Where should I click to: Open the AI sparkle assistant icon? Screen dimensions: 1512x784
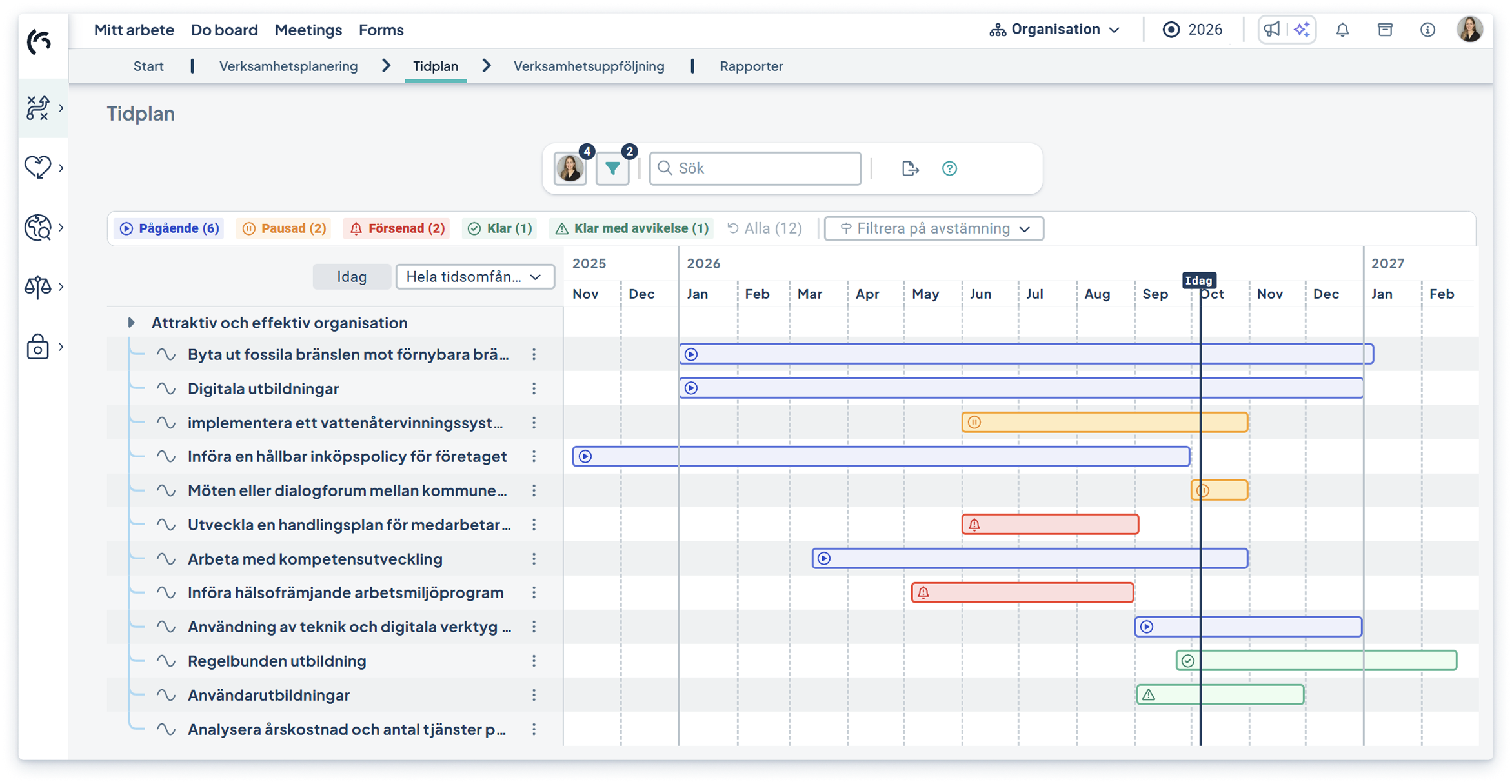(x=1302, y=30)
